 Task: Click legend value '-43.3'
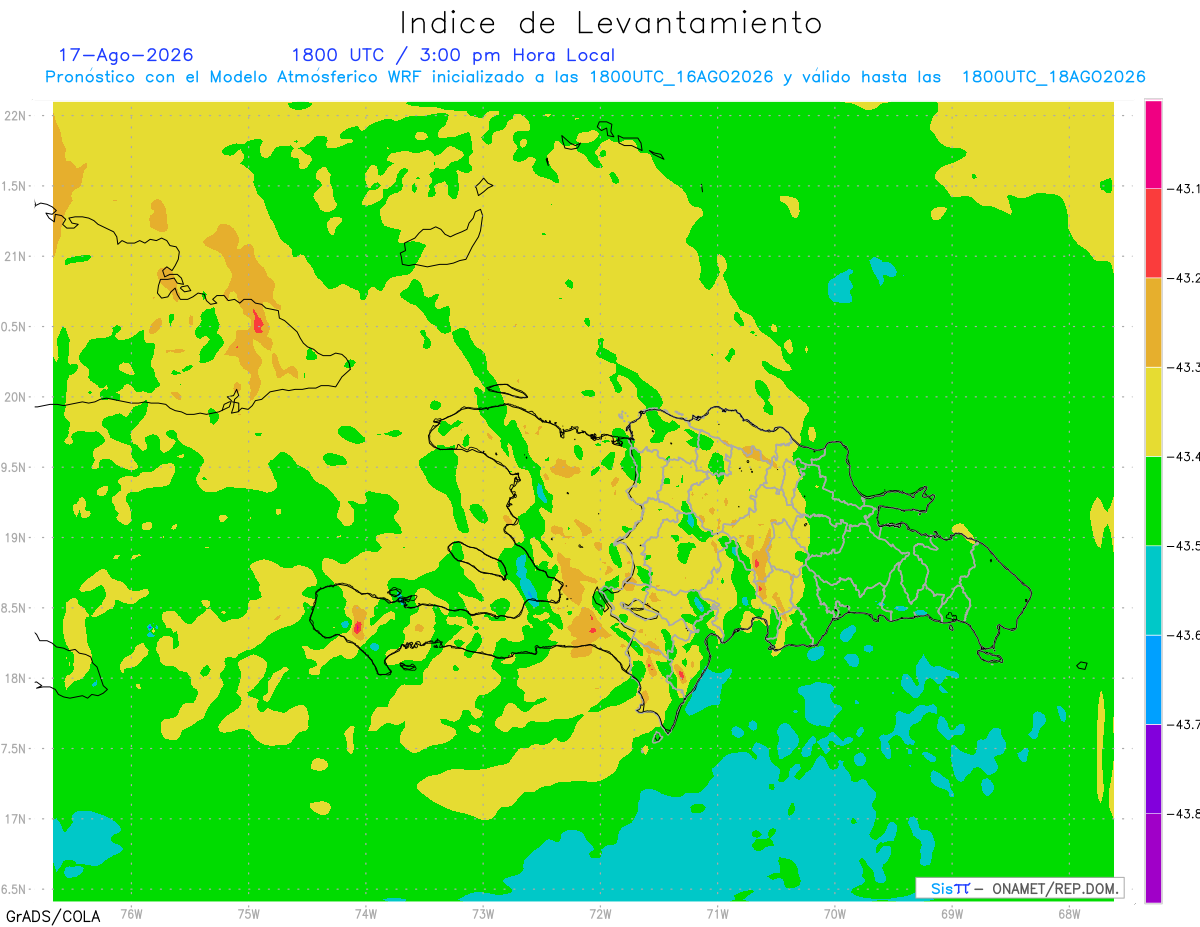pyautogui.click(x=1183, y=367)
